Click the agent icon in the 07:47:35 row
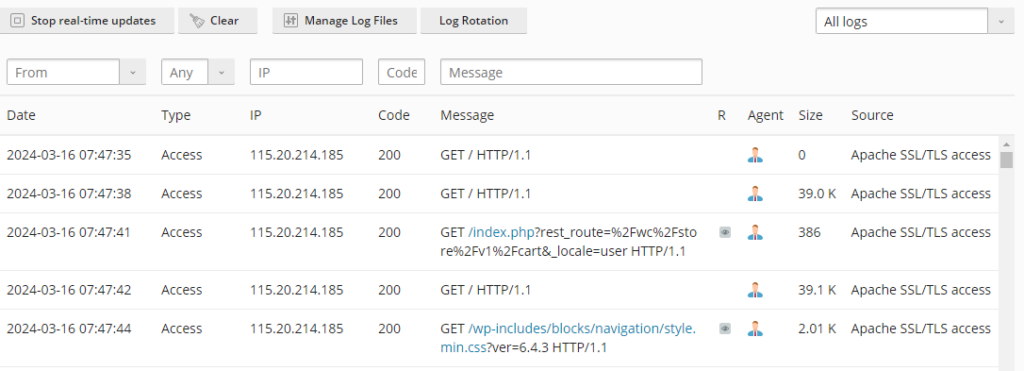Viewport: 1024px width, 371px height. (755, 155)
